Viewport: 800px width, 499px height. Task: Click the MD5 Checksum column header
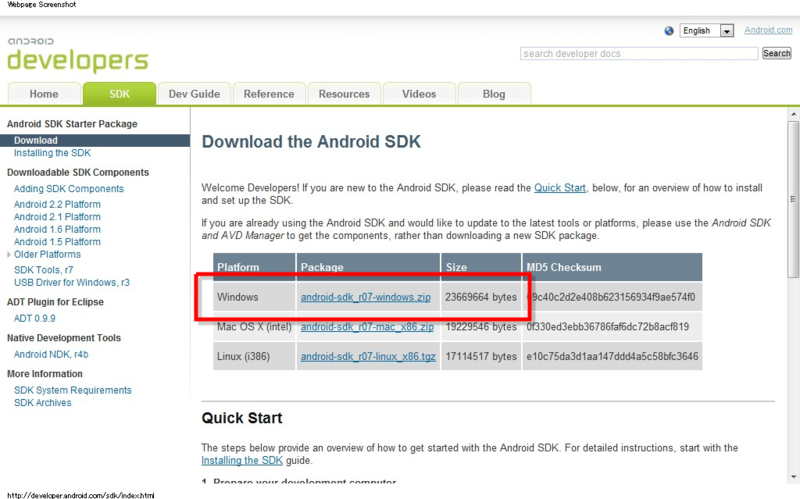(612, 267)
